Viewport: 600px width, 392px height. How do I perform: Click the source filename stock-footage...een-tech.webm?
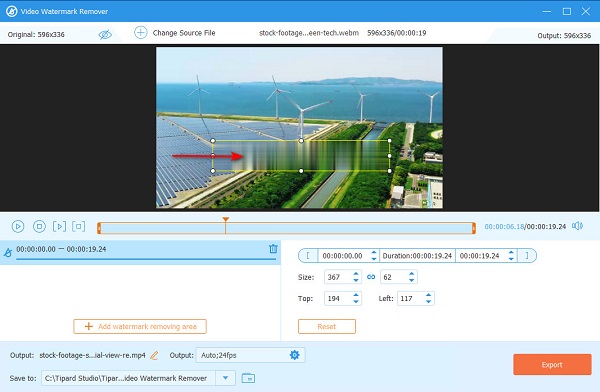point(309,33)
